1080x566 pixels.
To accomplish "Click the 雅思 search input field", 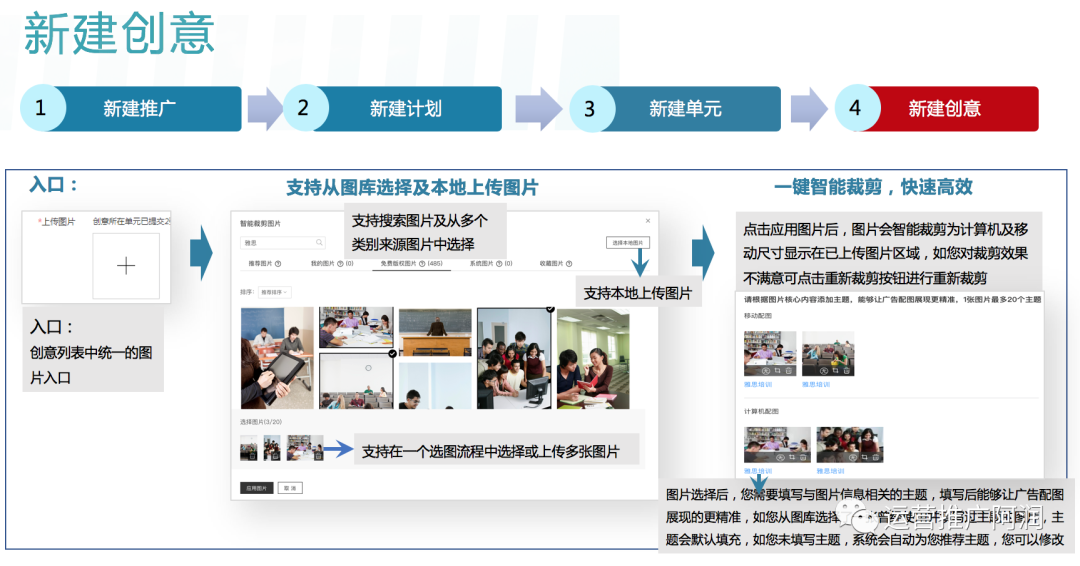I will click(x=282, y=242).
